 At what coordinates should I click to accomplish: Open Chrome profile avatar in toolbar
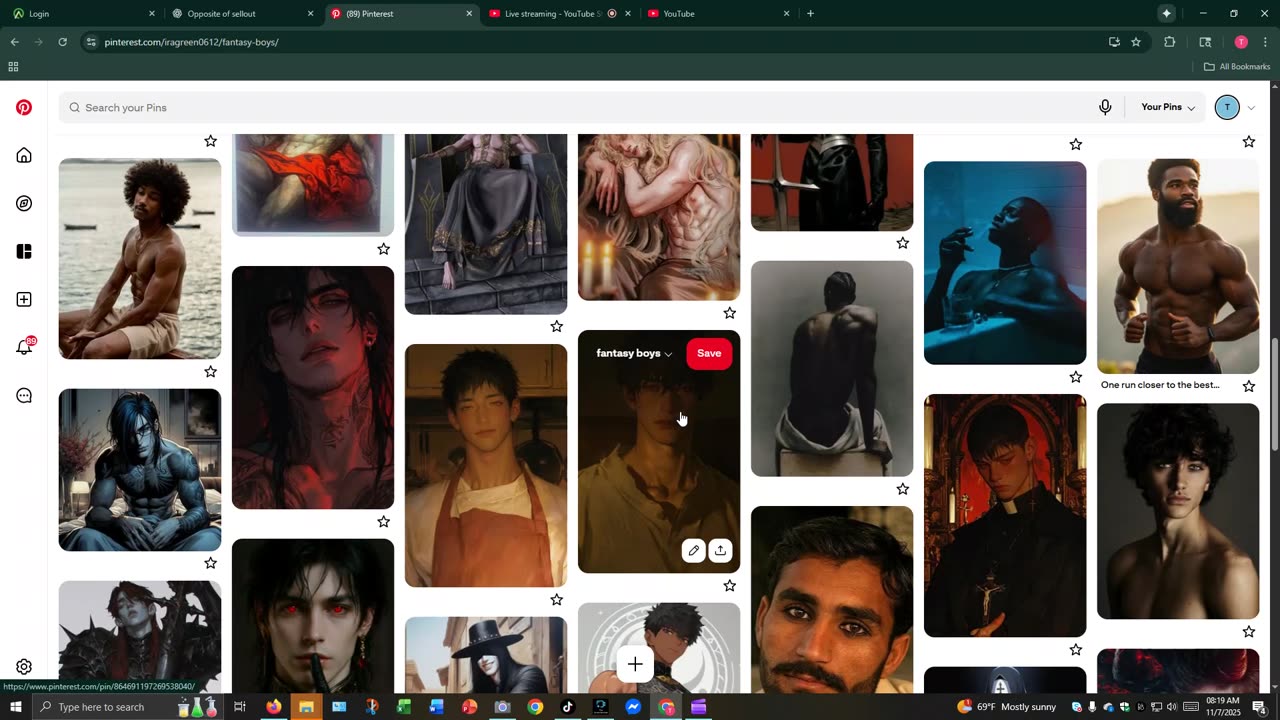[x=1241, y=42]
